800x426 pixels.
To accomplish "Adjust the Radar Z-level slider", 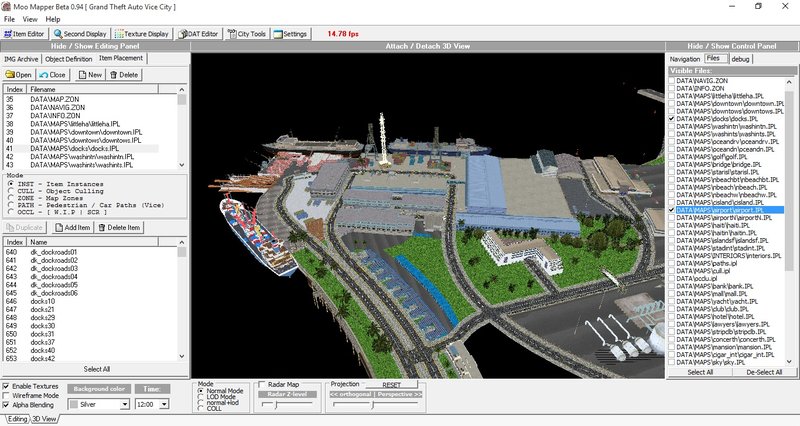I will pos(276,405).
